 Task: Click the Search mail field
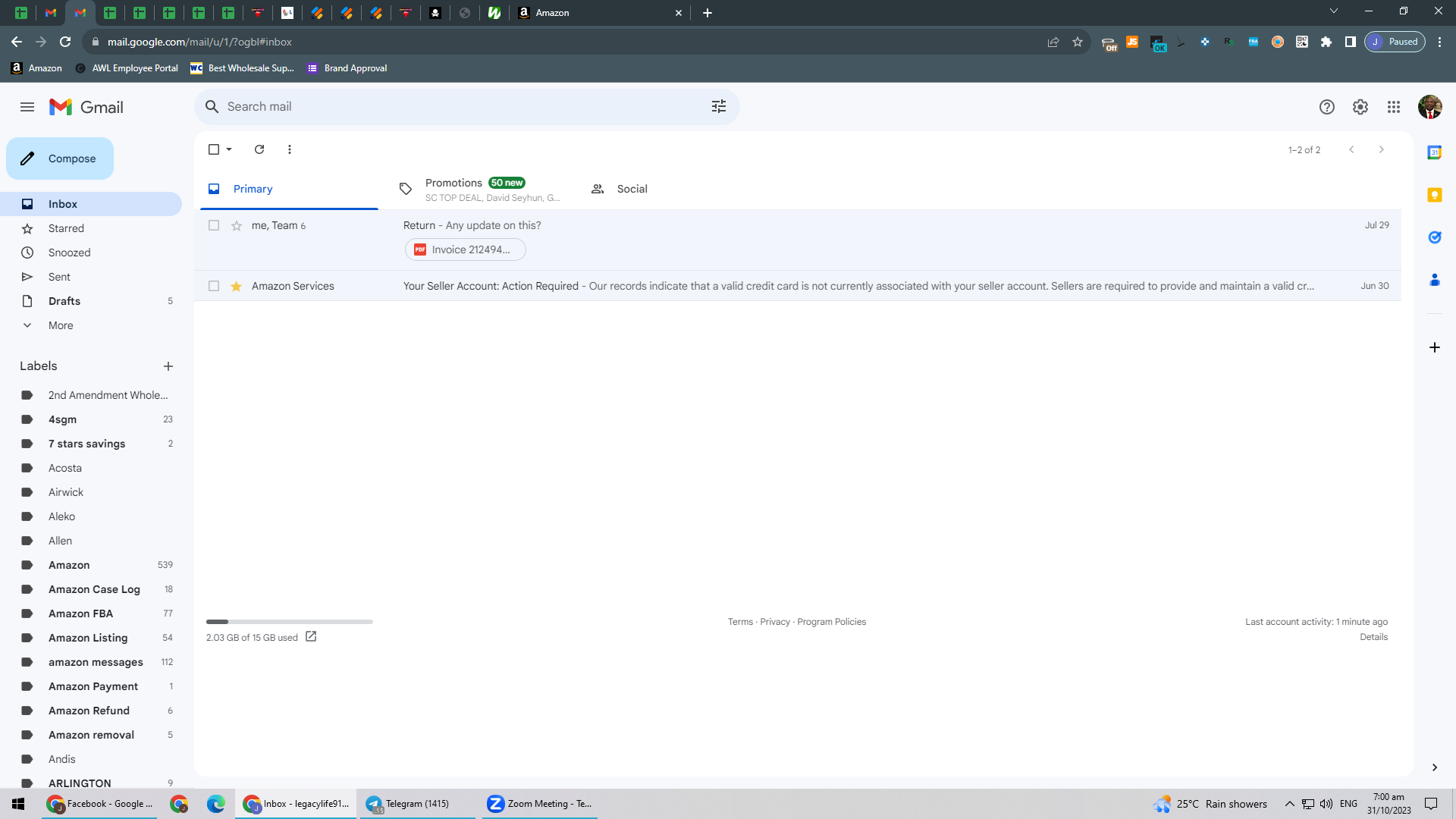pos(466,107)
